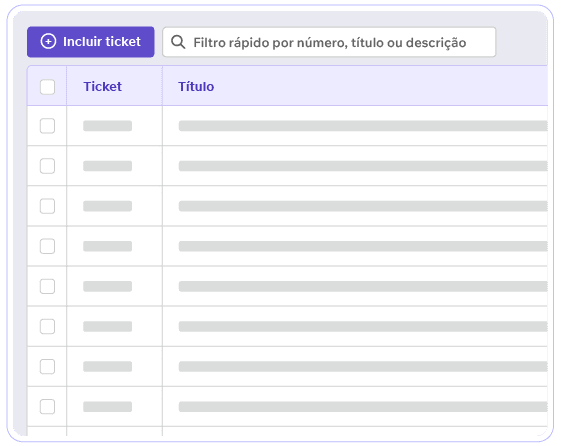The height and width of the screenshot is (446, 561).
Task: Check the fifth row checkbox
Action: click(x=47, y=286)
